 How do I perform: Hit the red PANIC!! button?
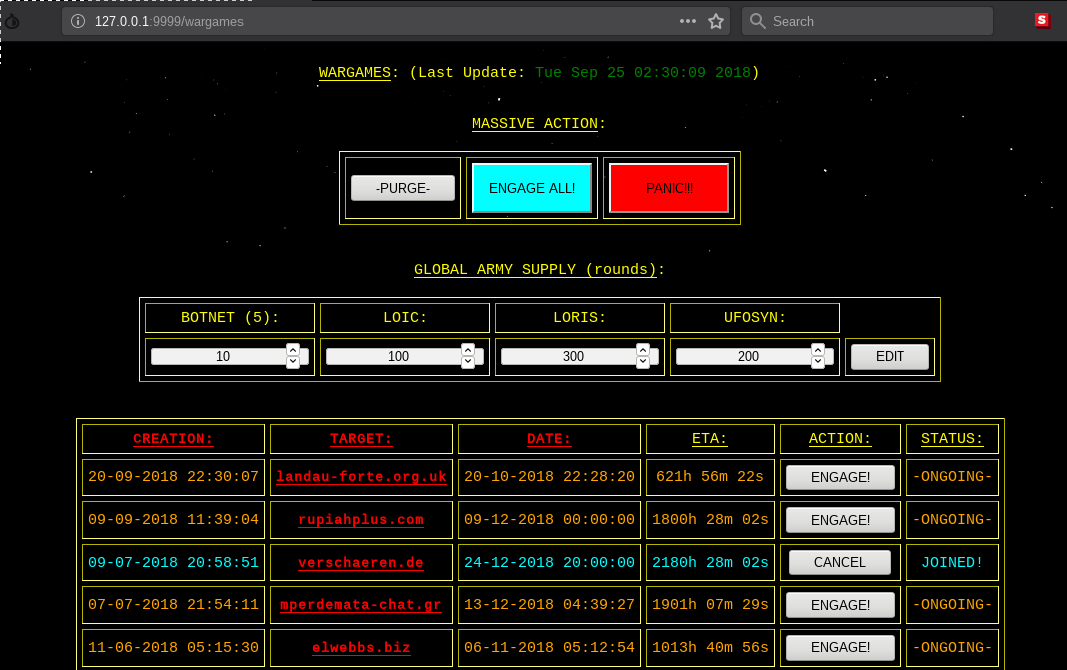668,188
